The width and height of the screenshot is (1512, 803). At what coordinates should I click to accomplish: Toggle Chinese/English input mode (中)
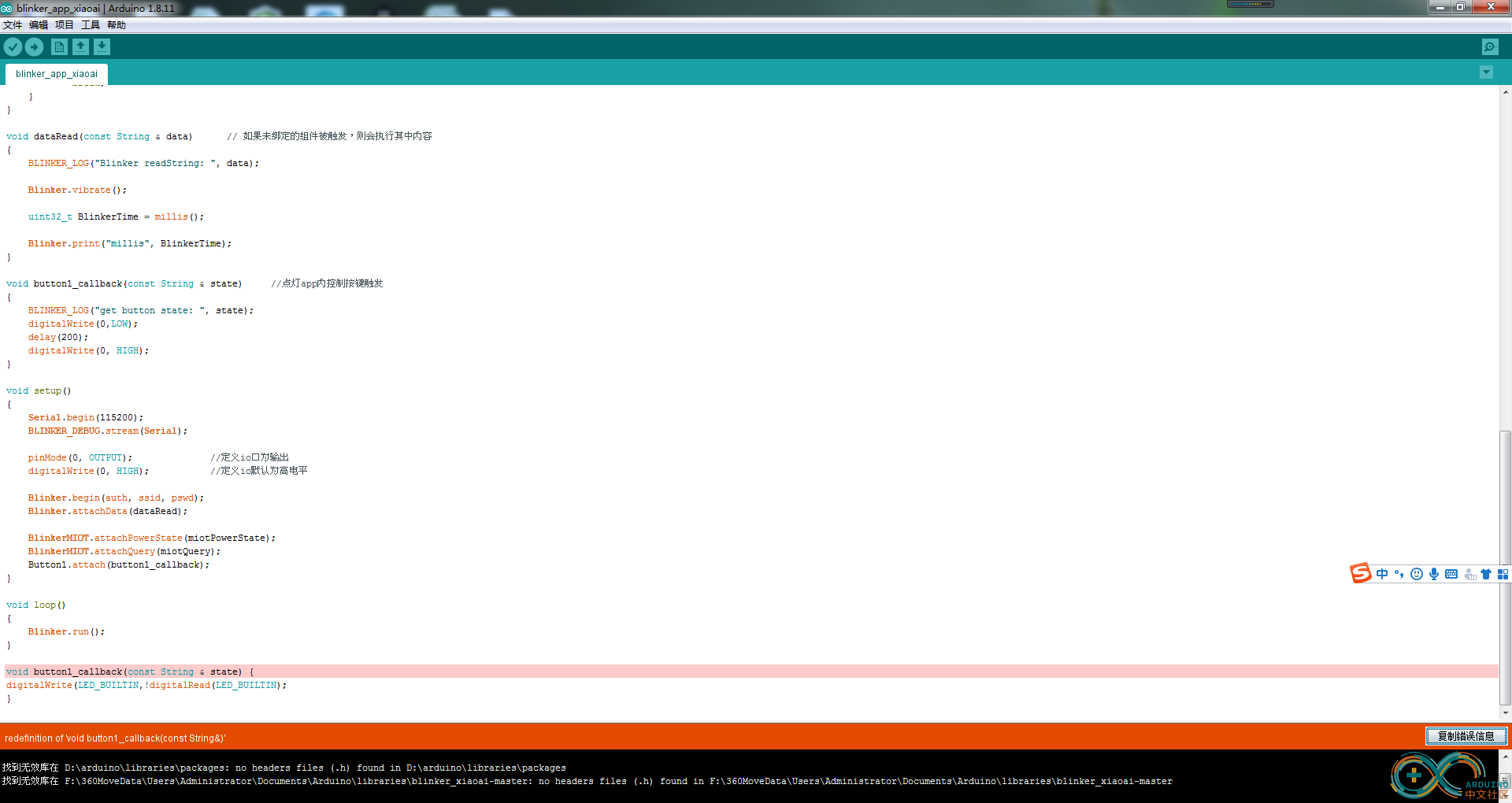tap(1382, 574)
